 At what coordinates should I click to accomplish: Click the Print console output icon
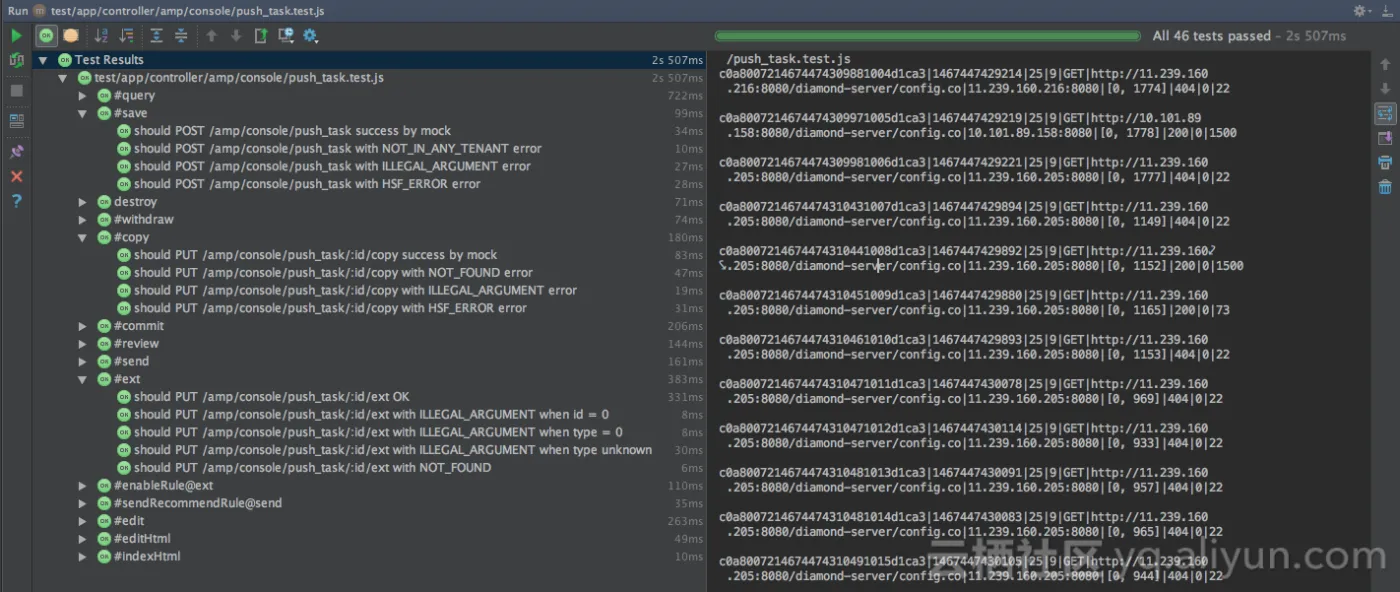(x=1385, y=162)
